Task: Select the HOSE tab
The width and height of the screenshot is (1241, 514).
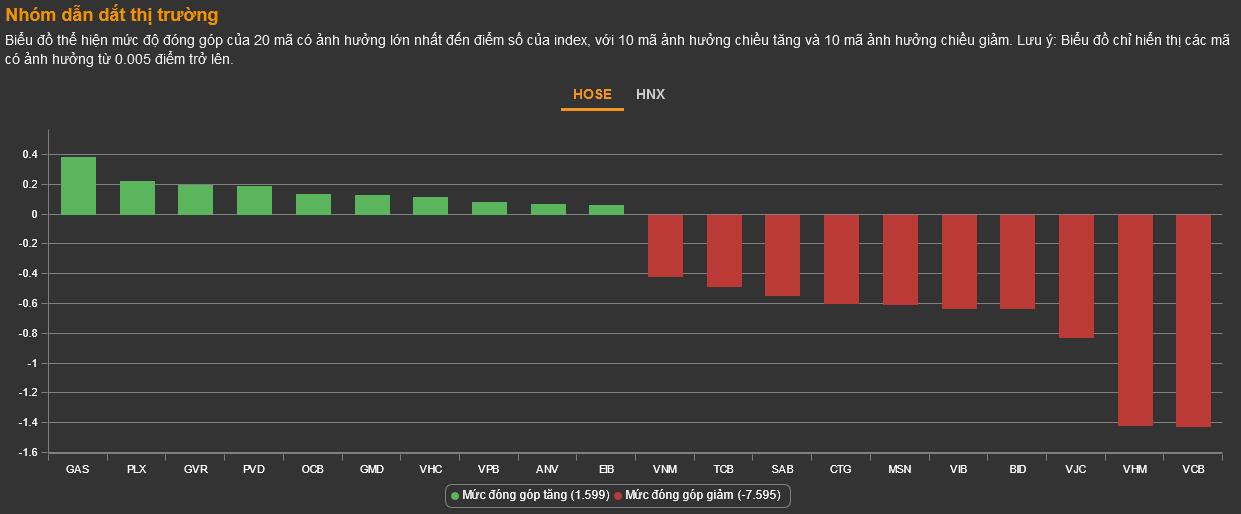Action: click(592, 94)
